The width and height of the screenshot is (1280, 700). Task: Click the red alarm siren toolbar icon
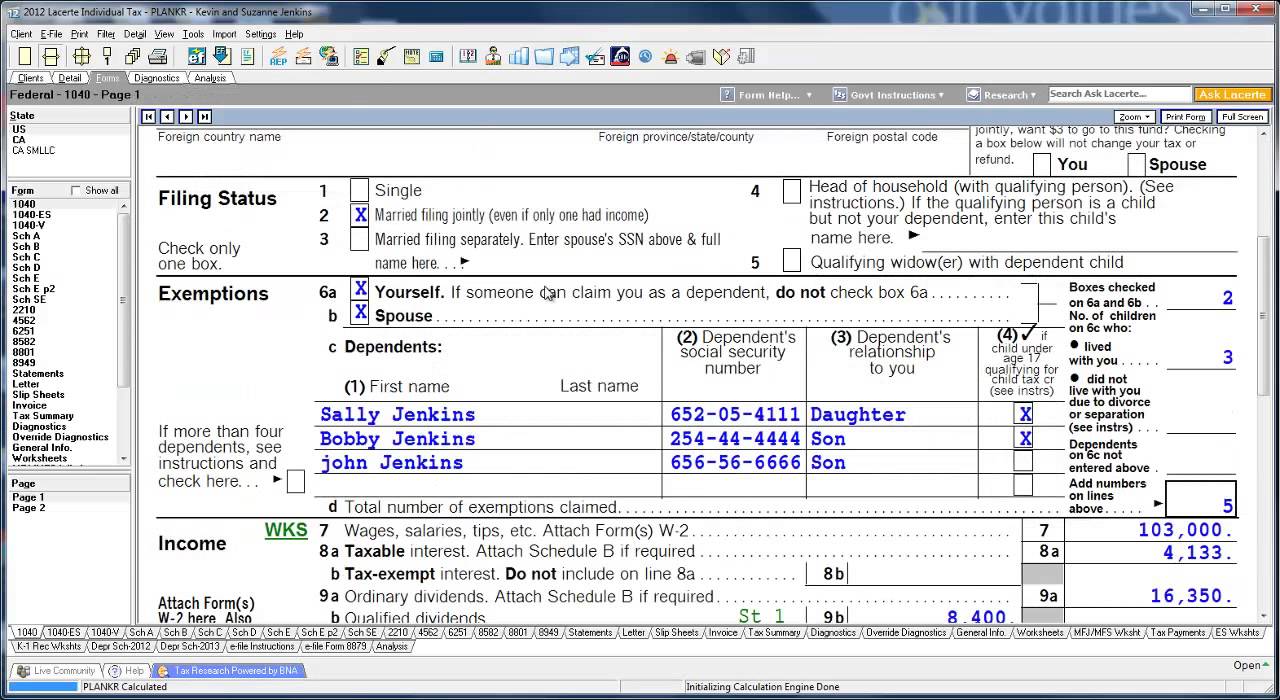click(x=671, y=57)
